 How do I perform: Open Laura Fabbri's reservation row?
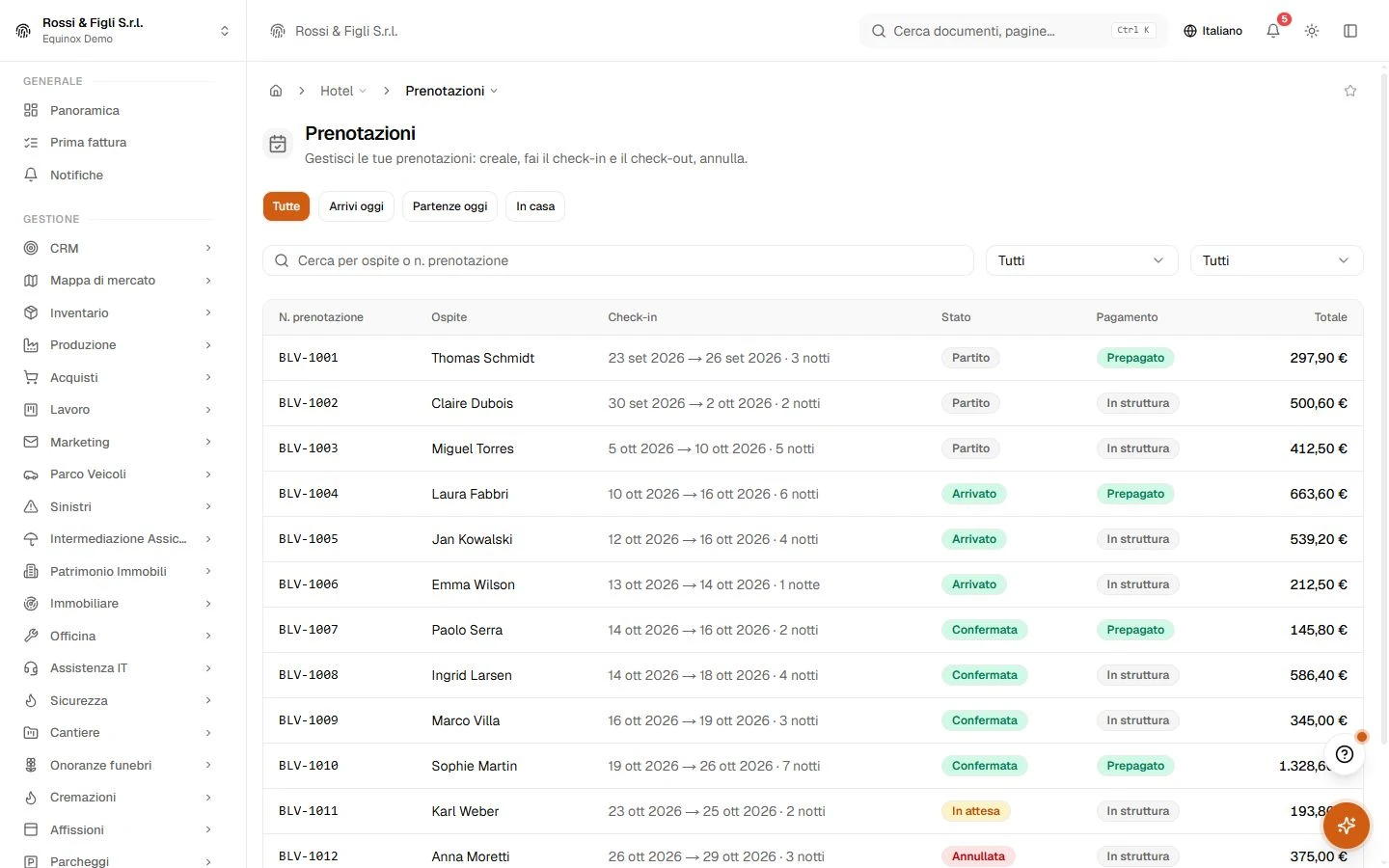(813, 494)
